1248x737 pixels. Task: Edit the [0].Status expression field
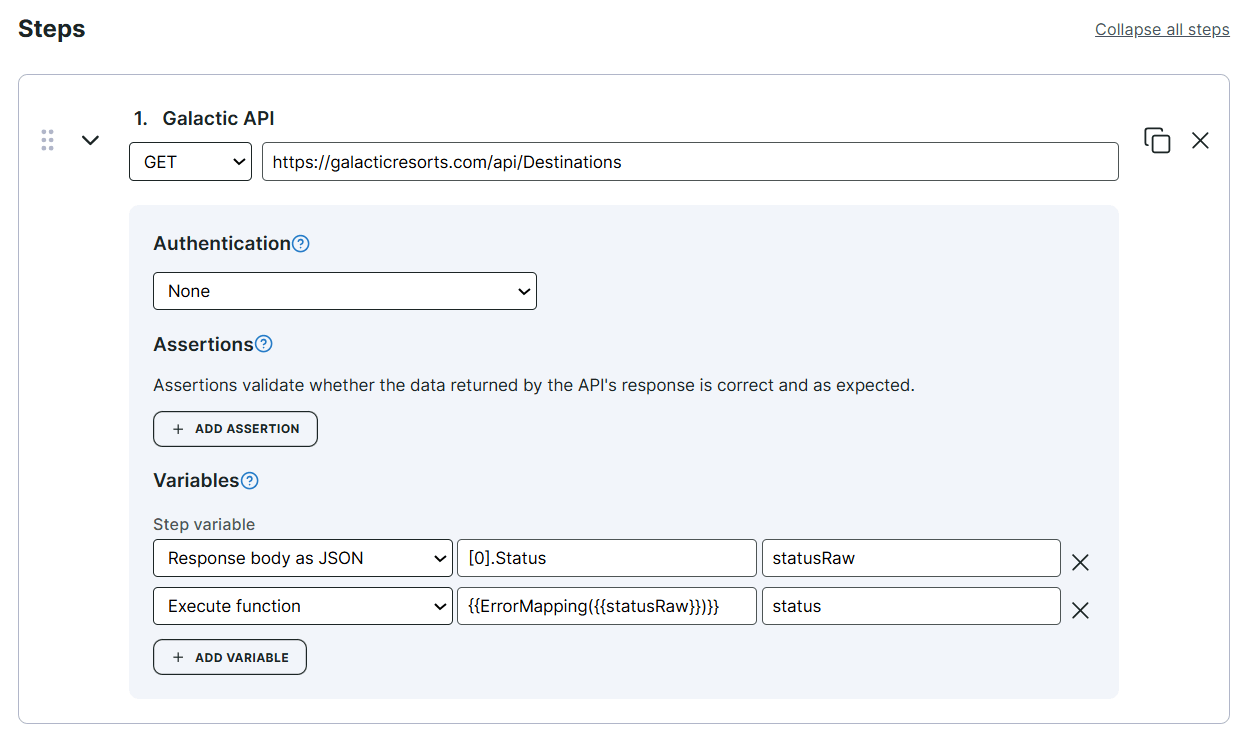coord(607,558)
